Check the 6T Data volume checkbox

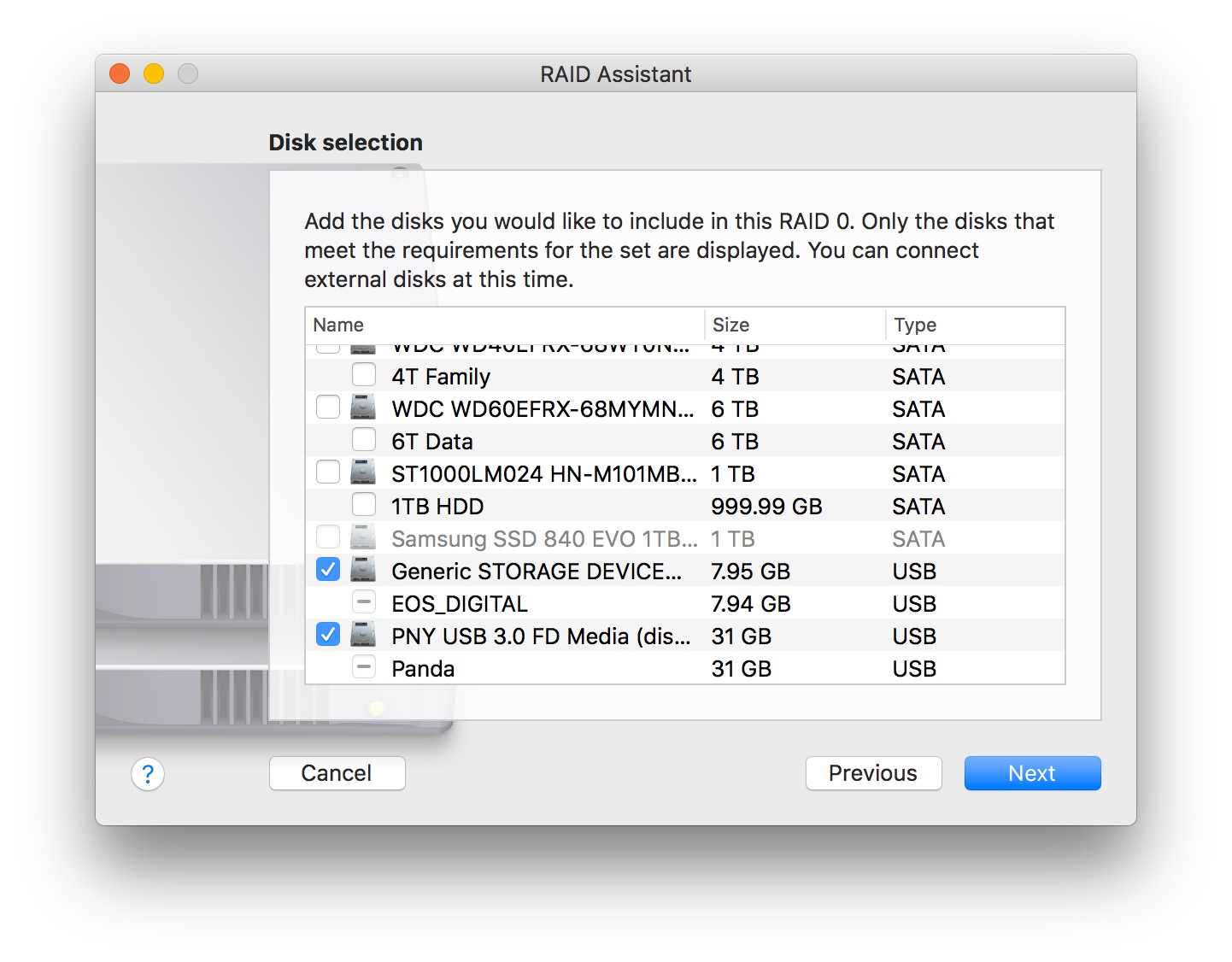coord(364,440)
